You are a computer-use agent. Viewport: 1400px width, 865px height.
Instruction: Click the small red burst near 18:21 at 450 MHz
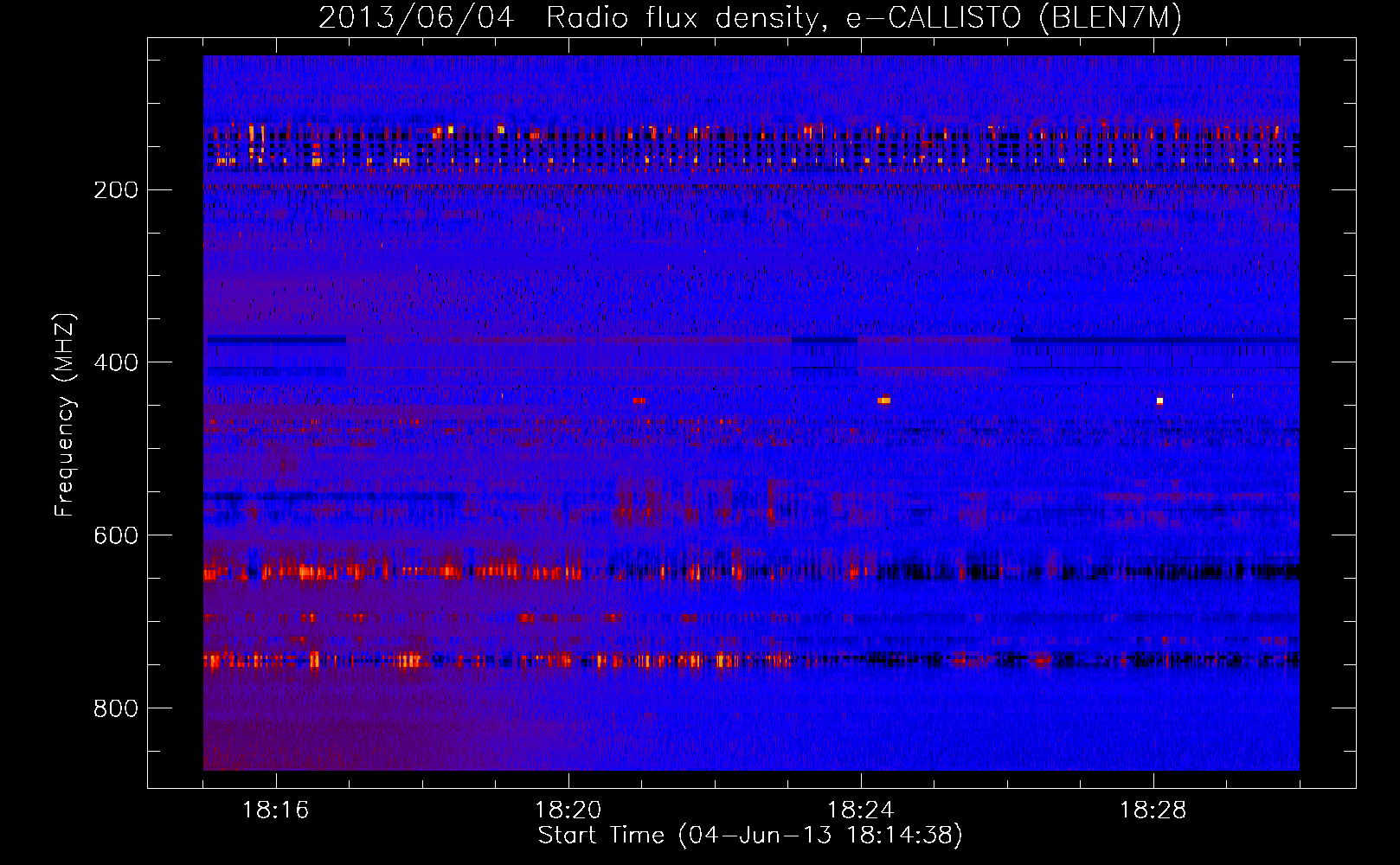pos(639,400)
